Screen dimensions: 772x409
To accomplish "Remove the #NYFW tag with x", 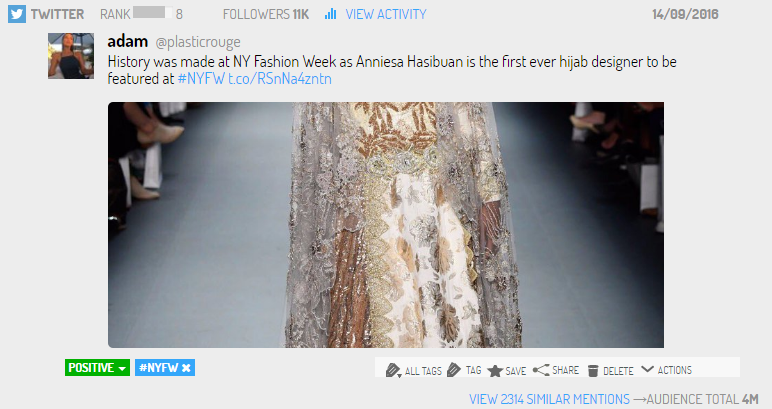I will [186, 368].
